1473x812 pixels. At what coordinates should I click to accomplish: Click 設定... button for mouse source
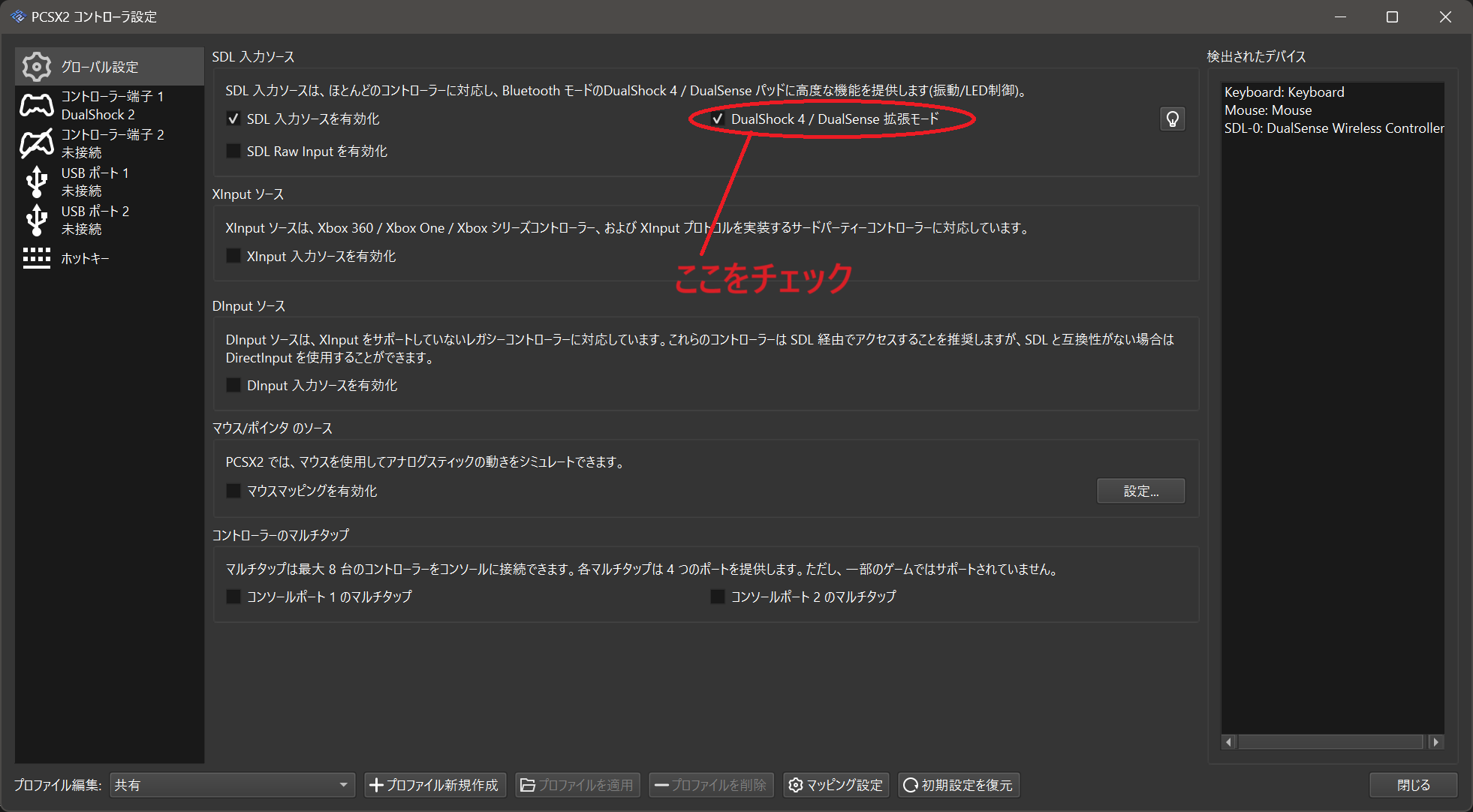[x=1141, y=491]
